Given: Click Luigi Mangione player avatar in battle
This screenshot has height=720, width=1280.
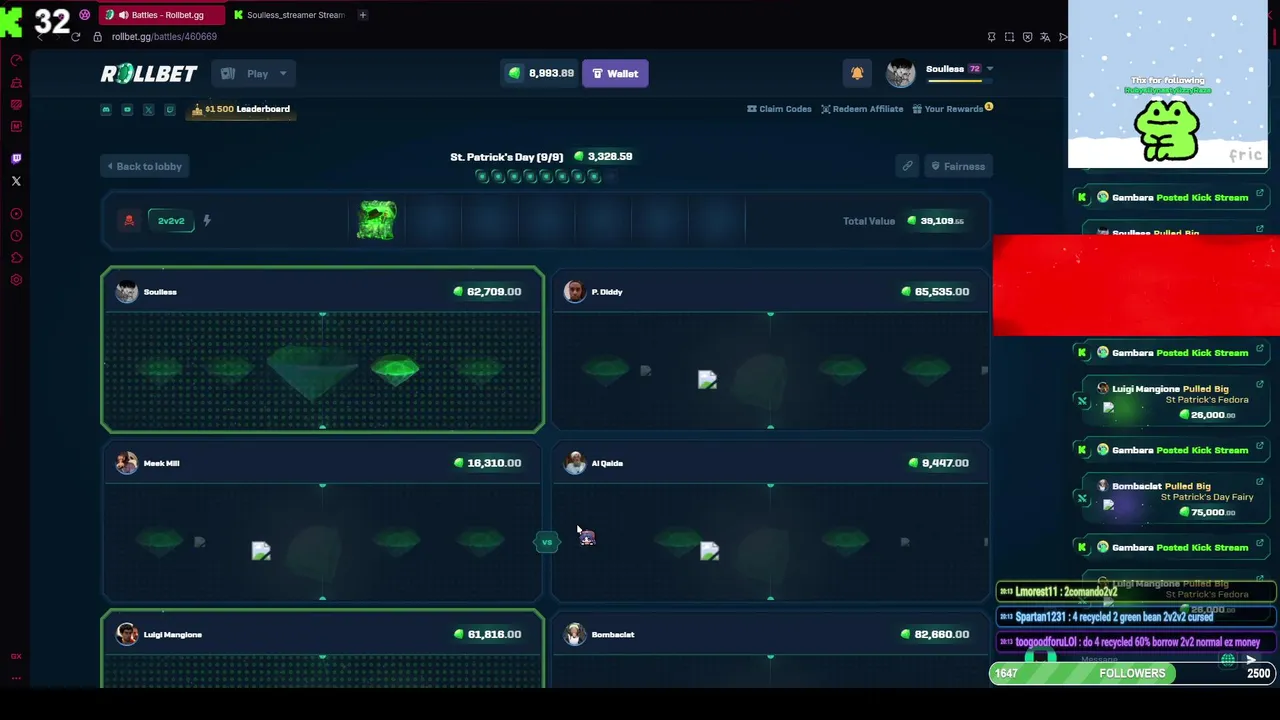Looking at the screenshot, I should pyautogui.click(x=127, y=634).
